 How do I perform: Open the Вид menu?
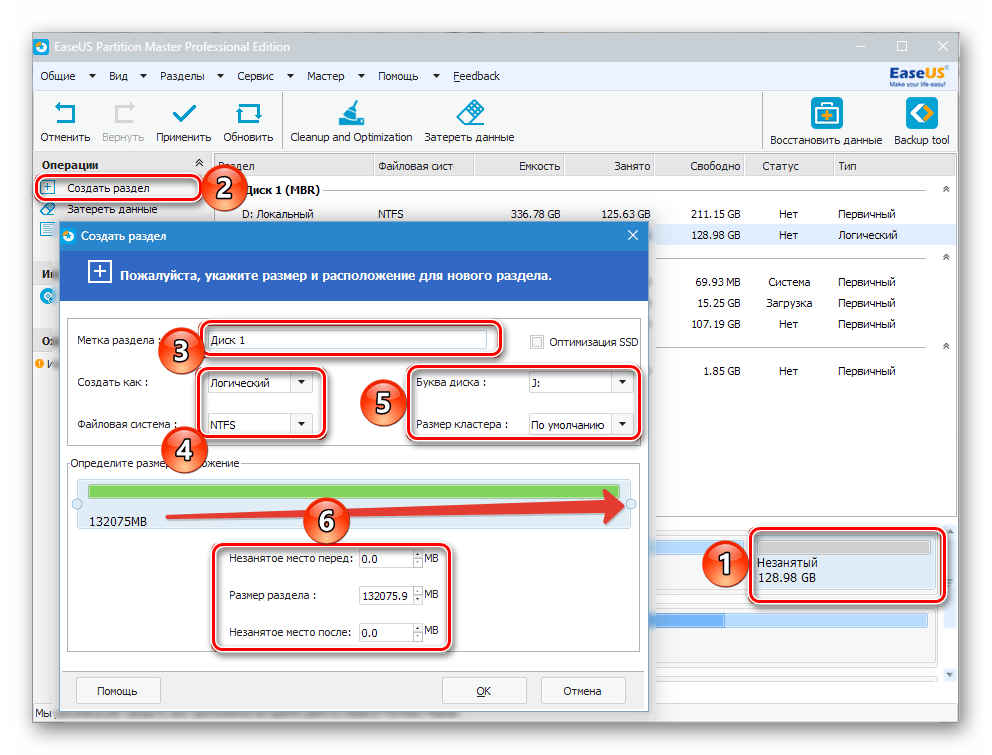click(x=118, y=76)
